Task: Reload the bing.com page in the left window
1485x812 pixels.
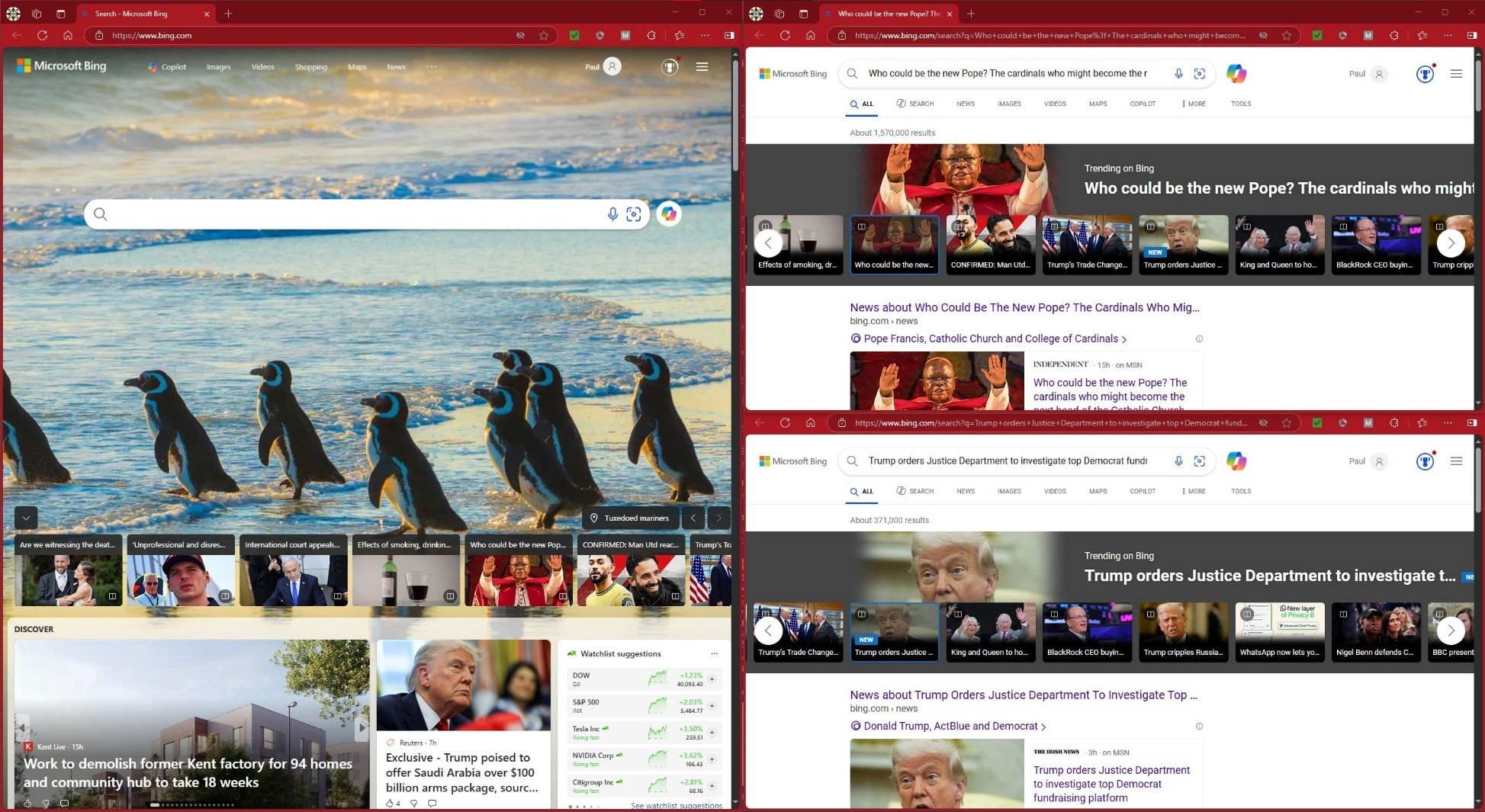Action: 42,35
